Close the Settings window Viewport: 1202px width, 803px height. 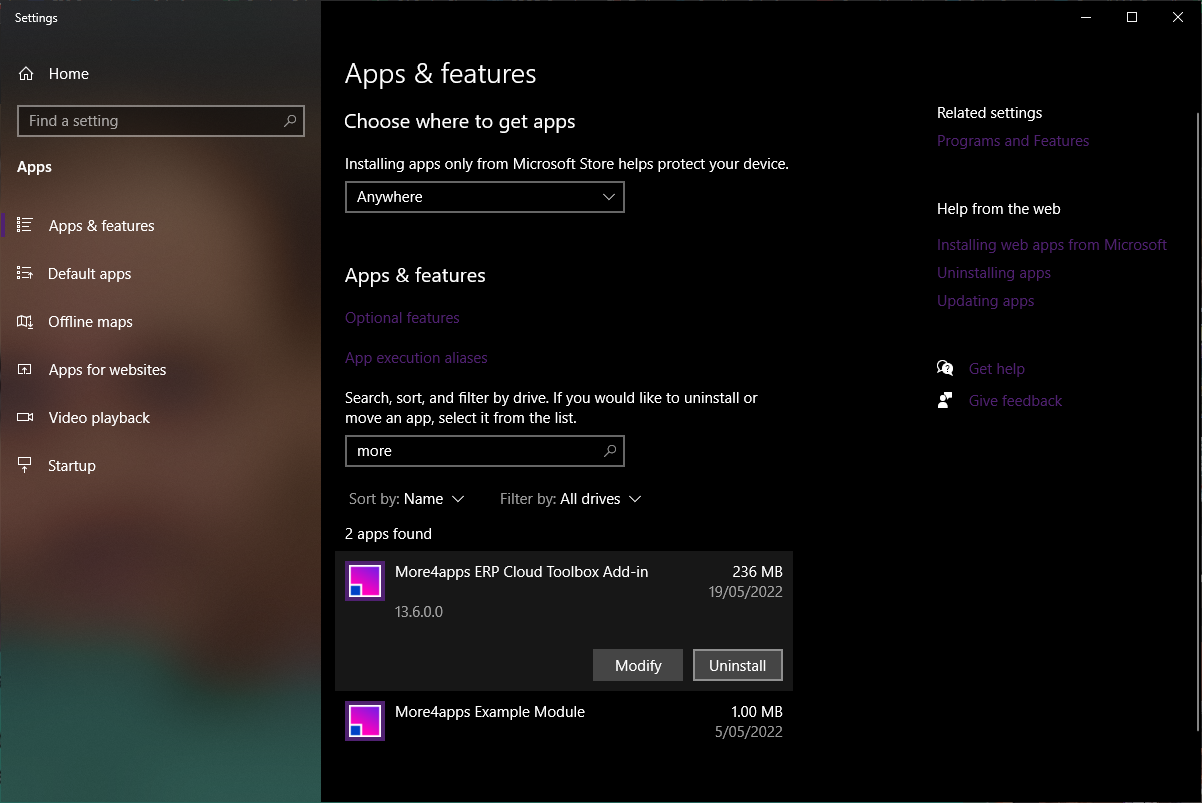[1178, 17]
